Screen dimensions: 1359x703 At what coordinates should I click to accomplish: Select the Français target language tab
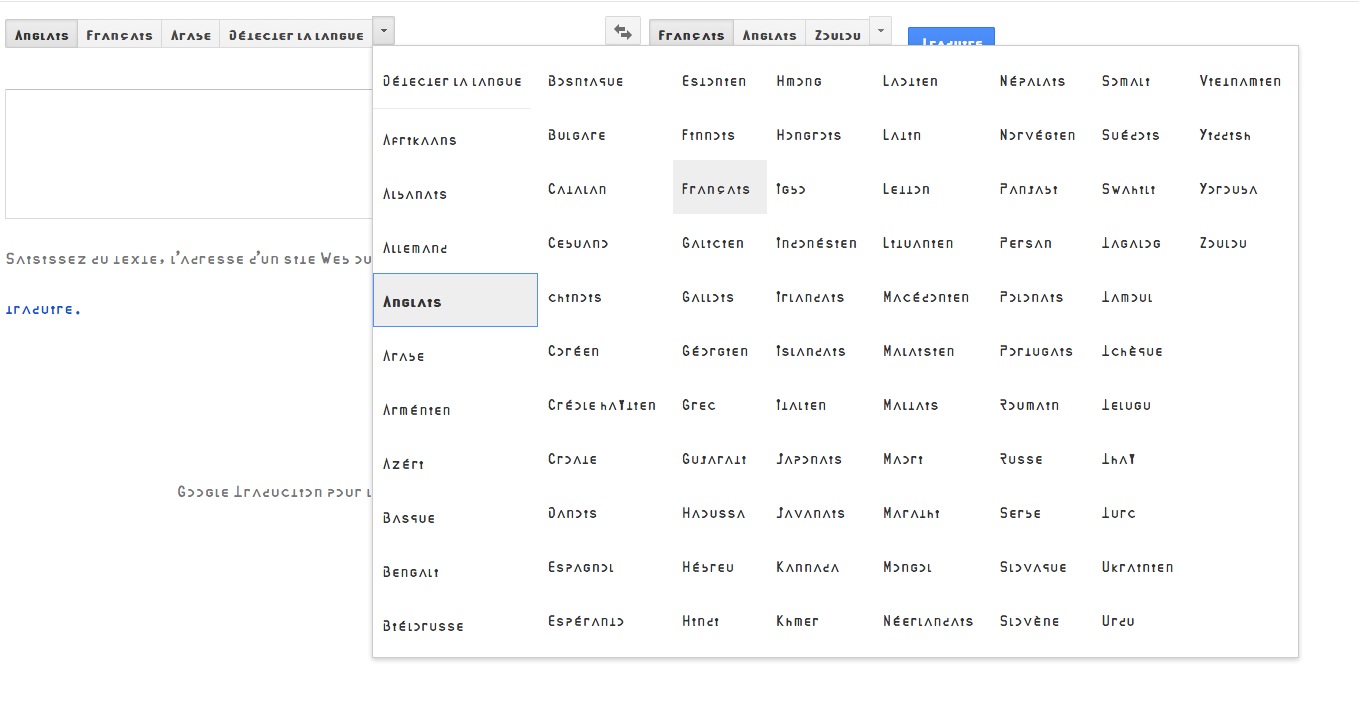click(x=691, y=35)
